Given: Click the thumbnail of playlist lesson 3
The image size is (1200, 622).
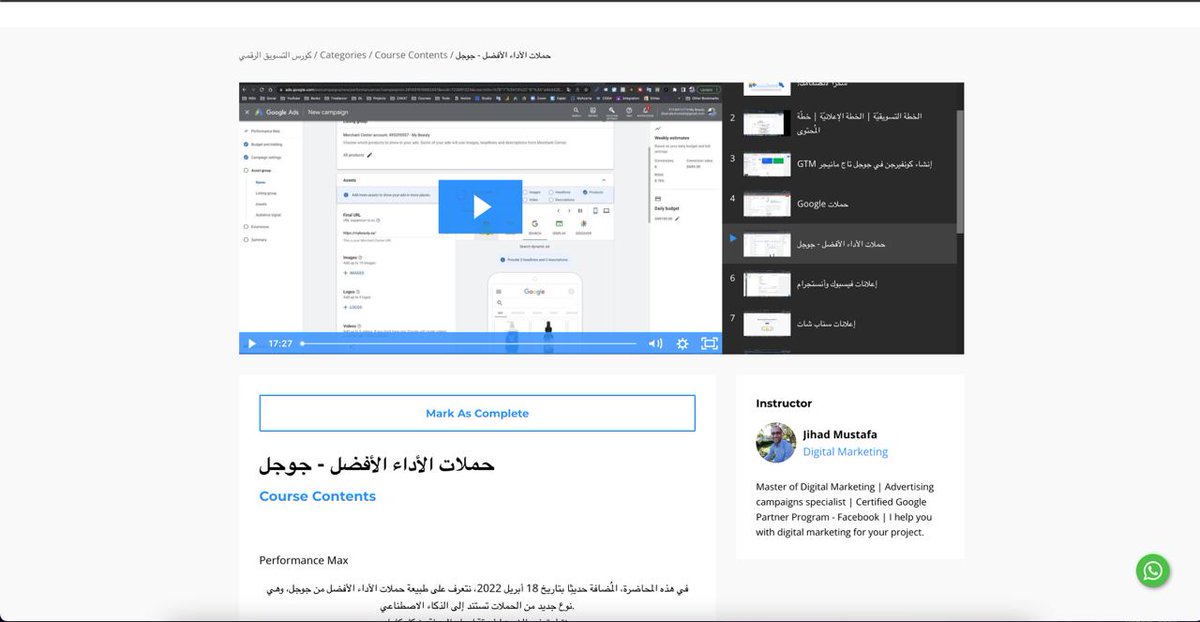Looking at the screenshot, I should [767, 164].
